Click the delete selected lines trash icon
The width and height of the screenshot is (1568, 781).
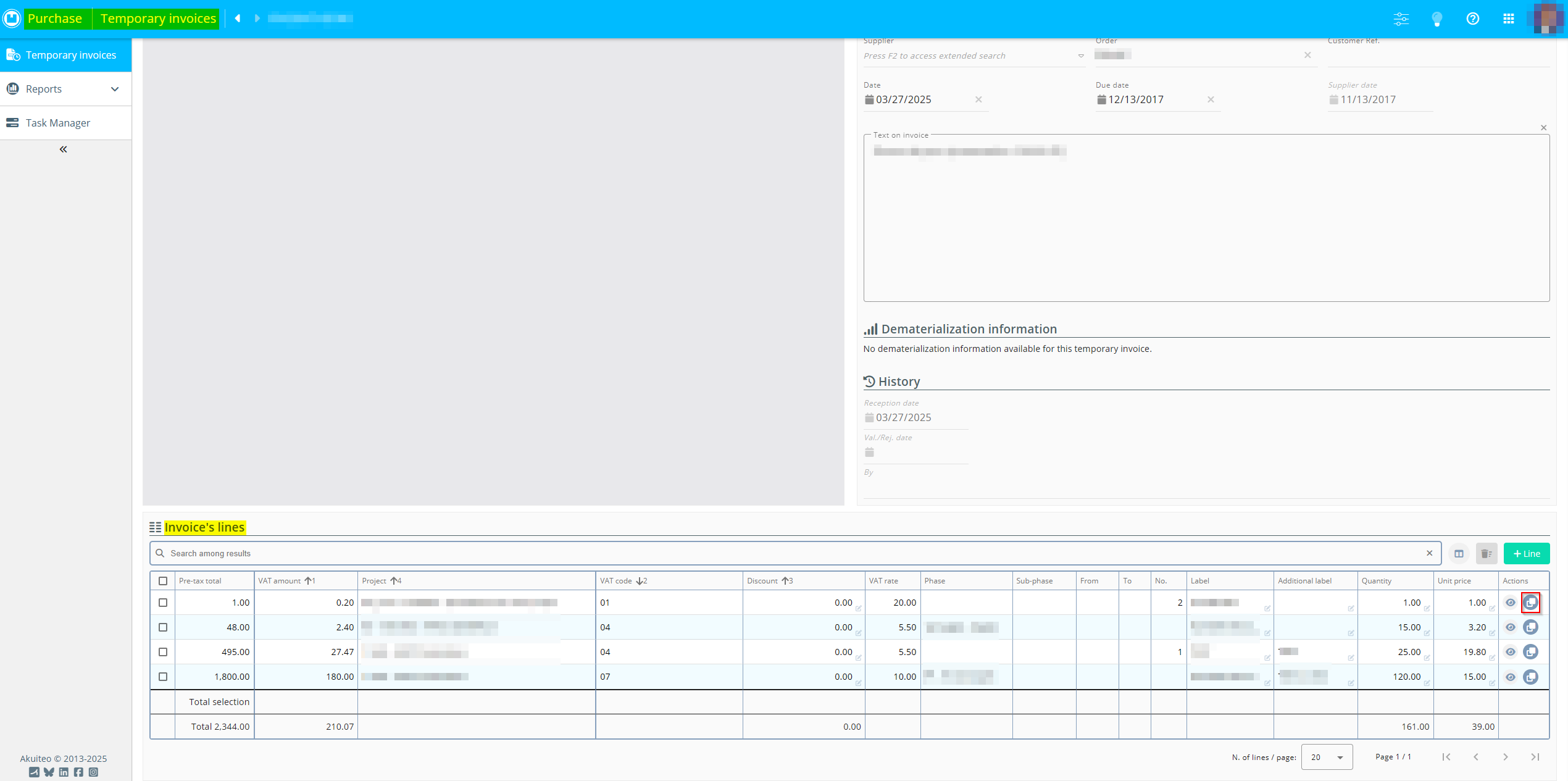[x=1487, y=554]
